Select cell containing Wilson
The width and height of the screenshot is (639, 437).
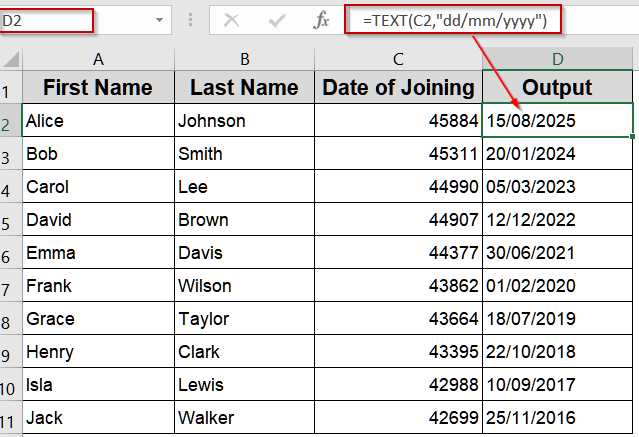[x=245, y=285]
